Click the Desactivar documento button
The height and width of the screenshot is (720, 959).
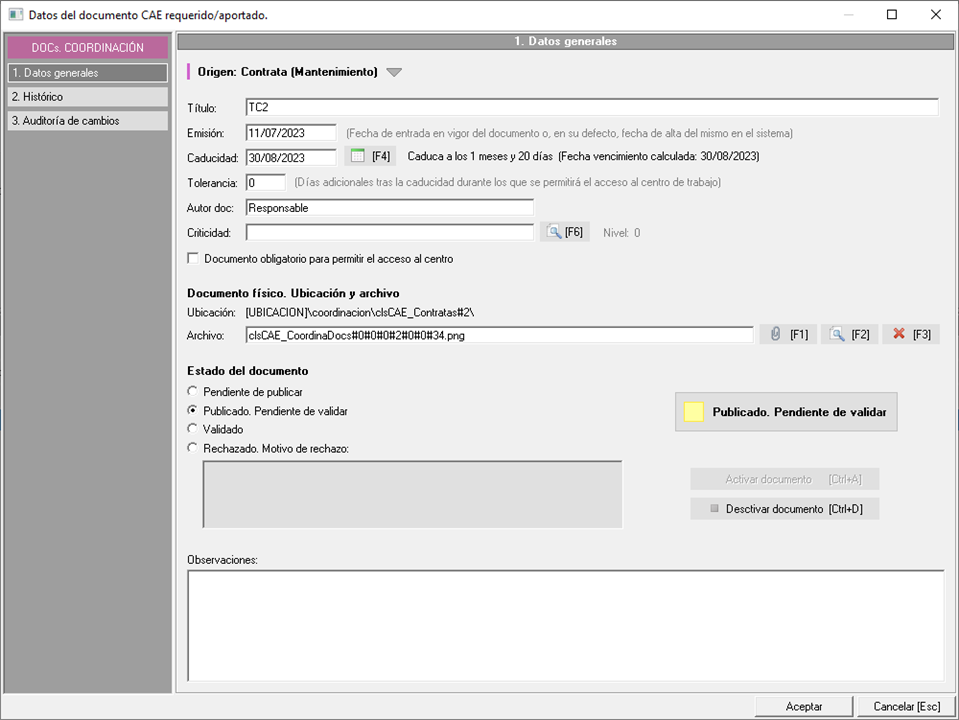[785, 509]
